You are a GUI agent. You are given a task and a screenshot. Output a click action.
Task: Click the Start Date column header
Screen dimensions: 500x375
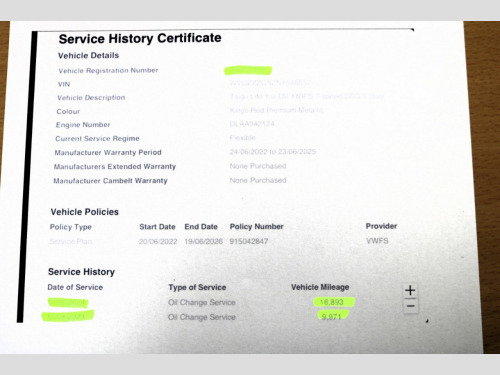click(157, 227)
